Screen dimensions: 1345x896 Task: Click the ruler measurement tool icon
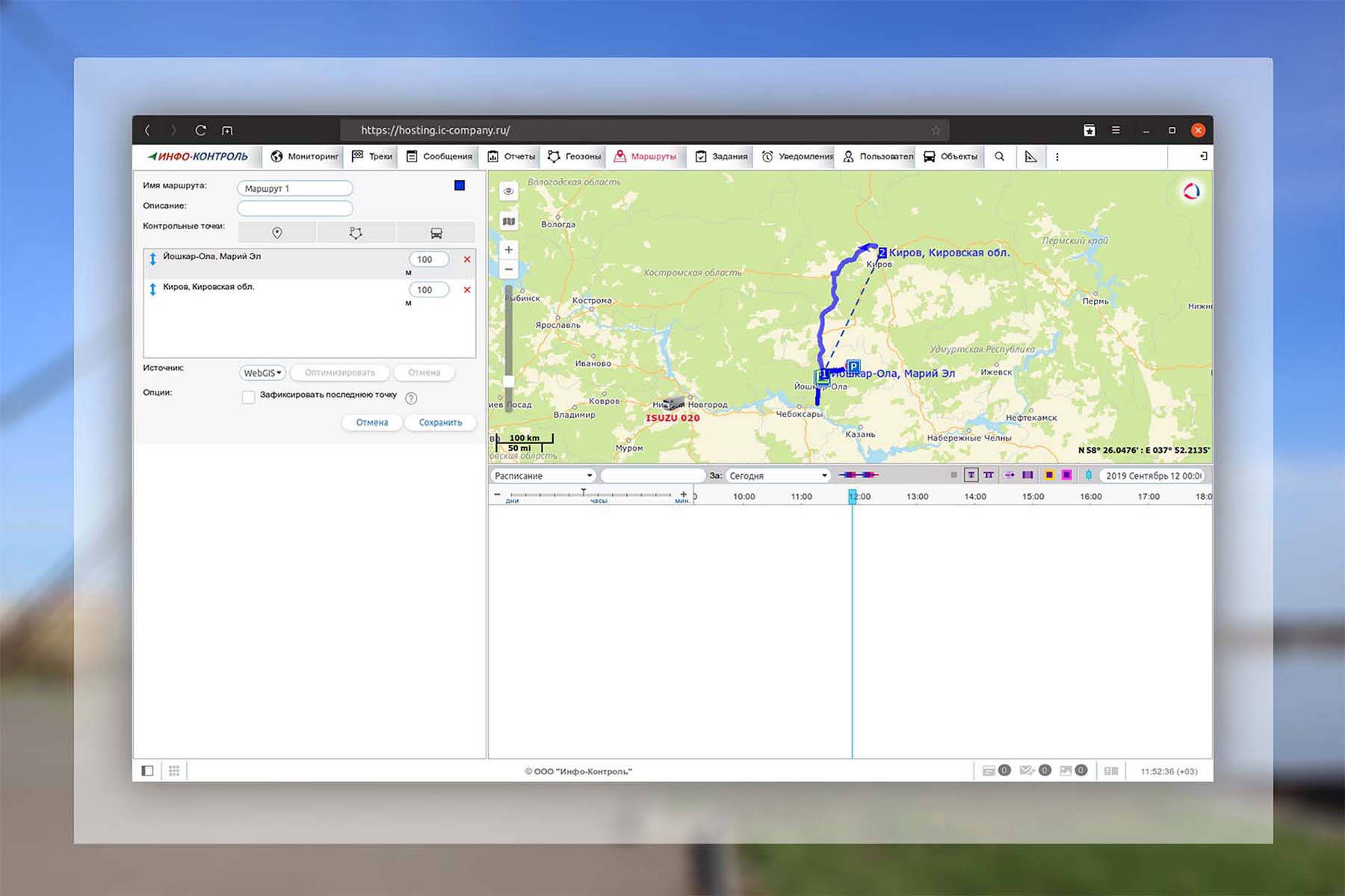coord(1031,157)
